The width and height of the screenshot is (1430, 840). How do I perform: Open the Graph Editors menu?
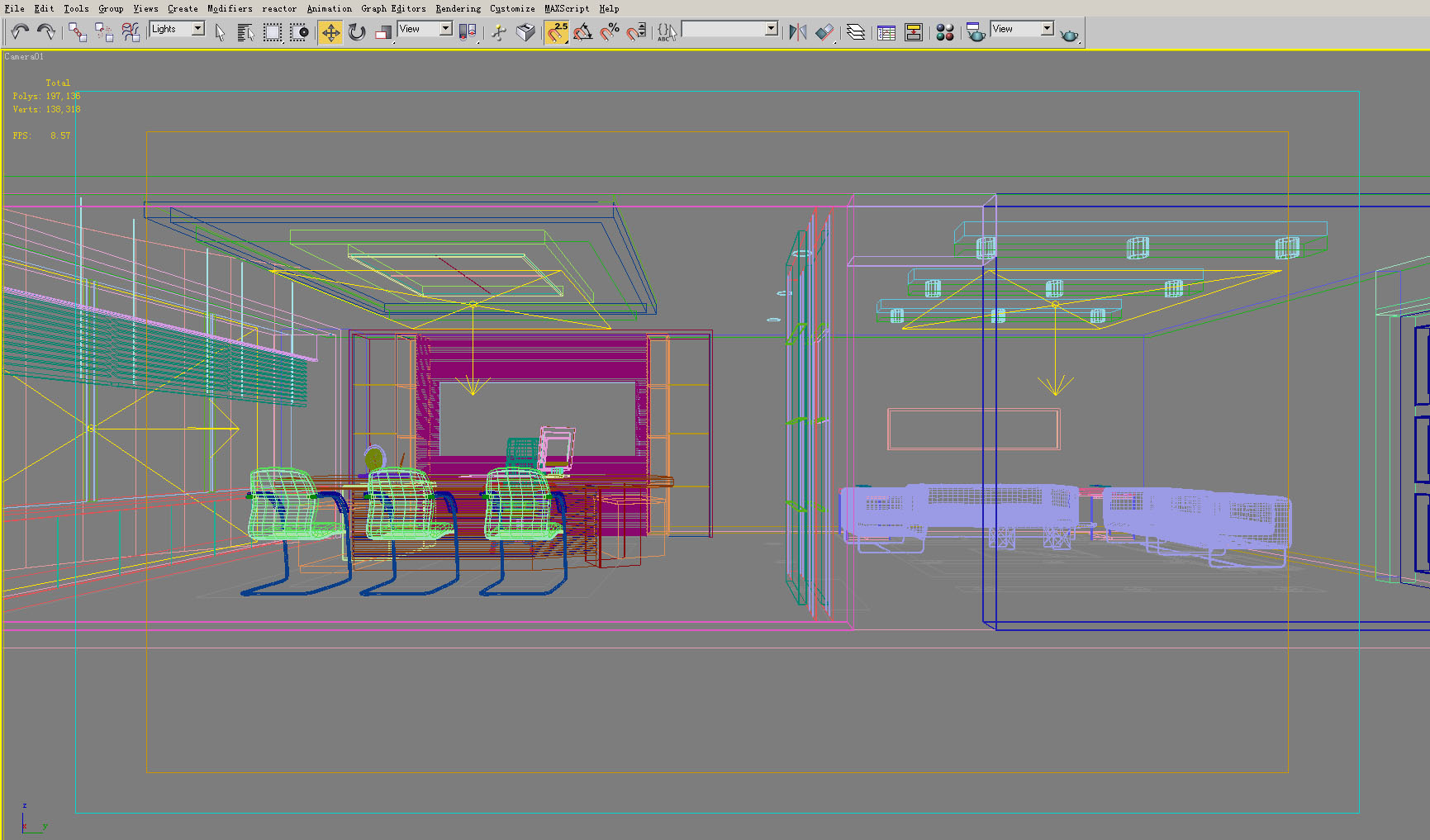[x=393, y=8]
